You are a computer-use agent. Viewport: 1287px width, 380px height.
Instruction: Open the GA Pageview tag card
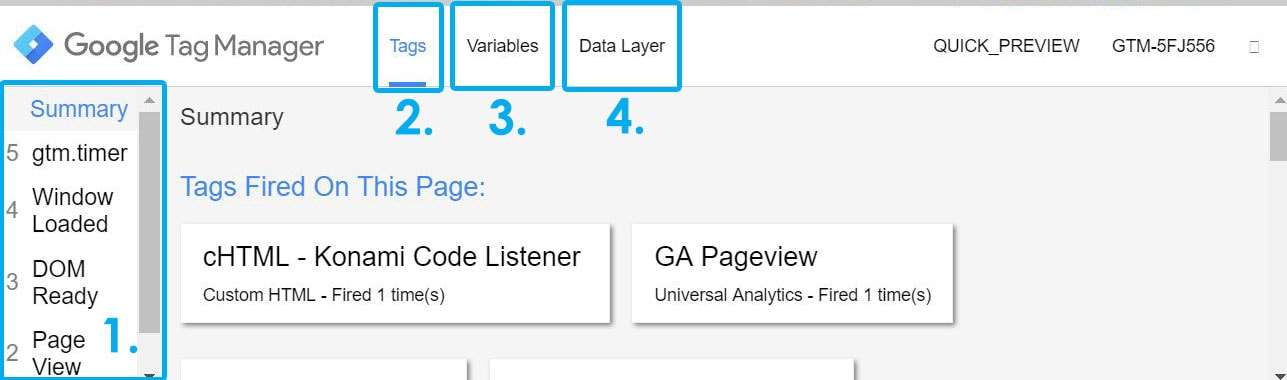[792, 273]
